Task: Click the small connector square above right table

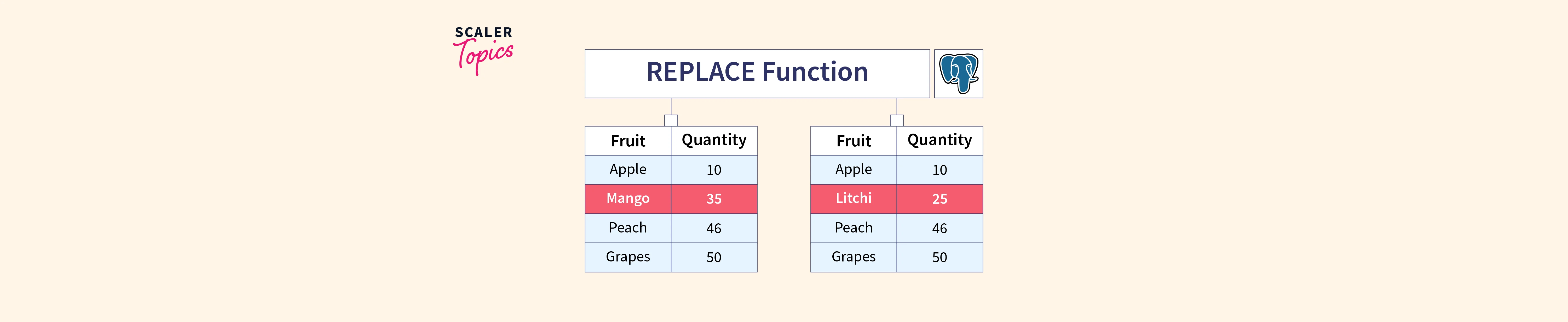Action: [896, 120]
